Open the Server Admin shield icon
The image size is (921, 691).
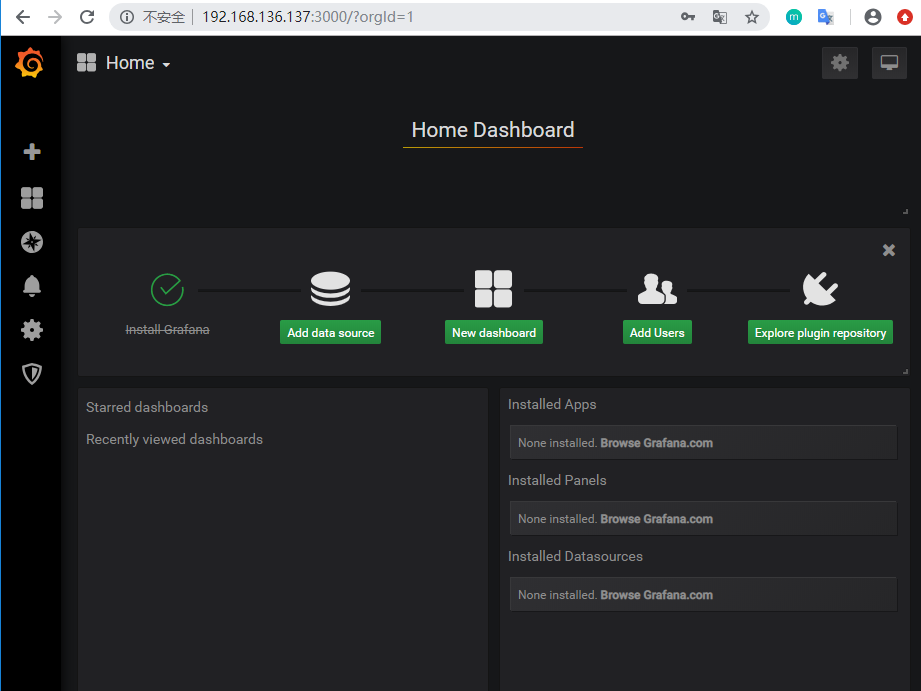tap(32, 374)
